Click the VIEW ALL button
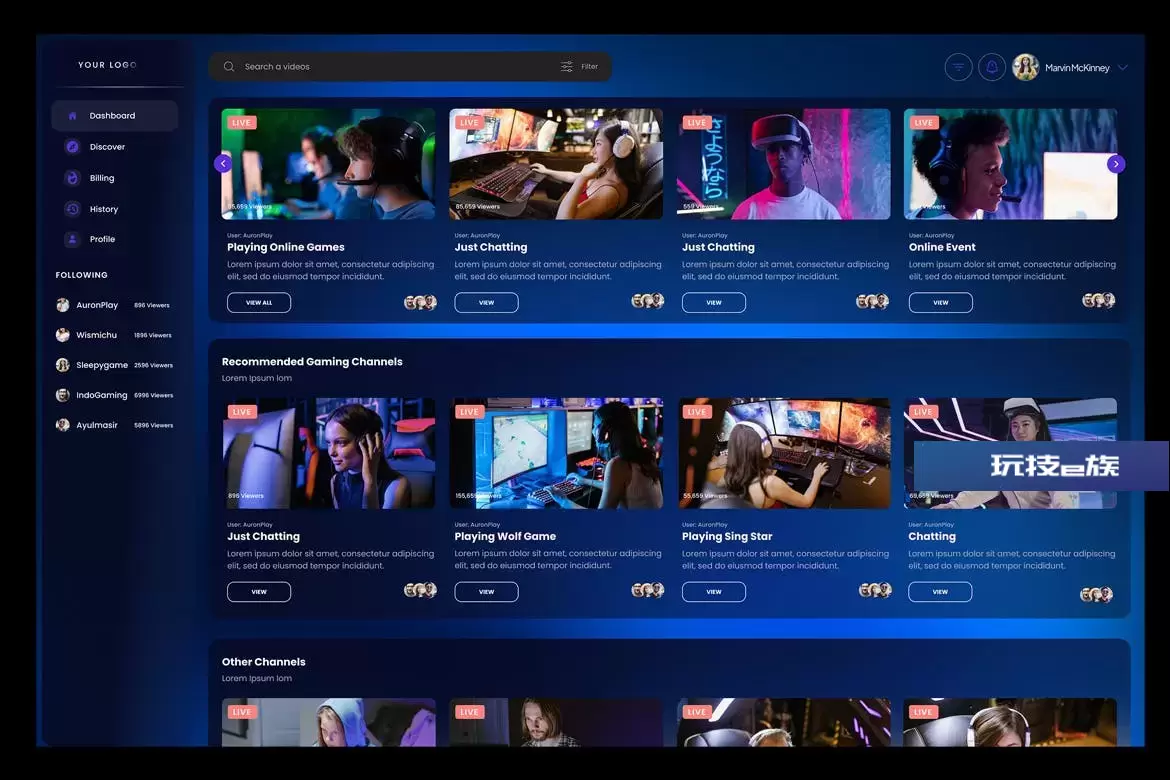The image size is (1170, 780). (x=259, y=302)
